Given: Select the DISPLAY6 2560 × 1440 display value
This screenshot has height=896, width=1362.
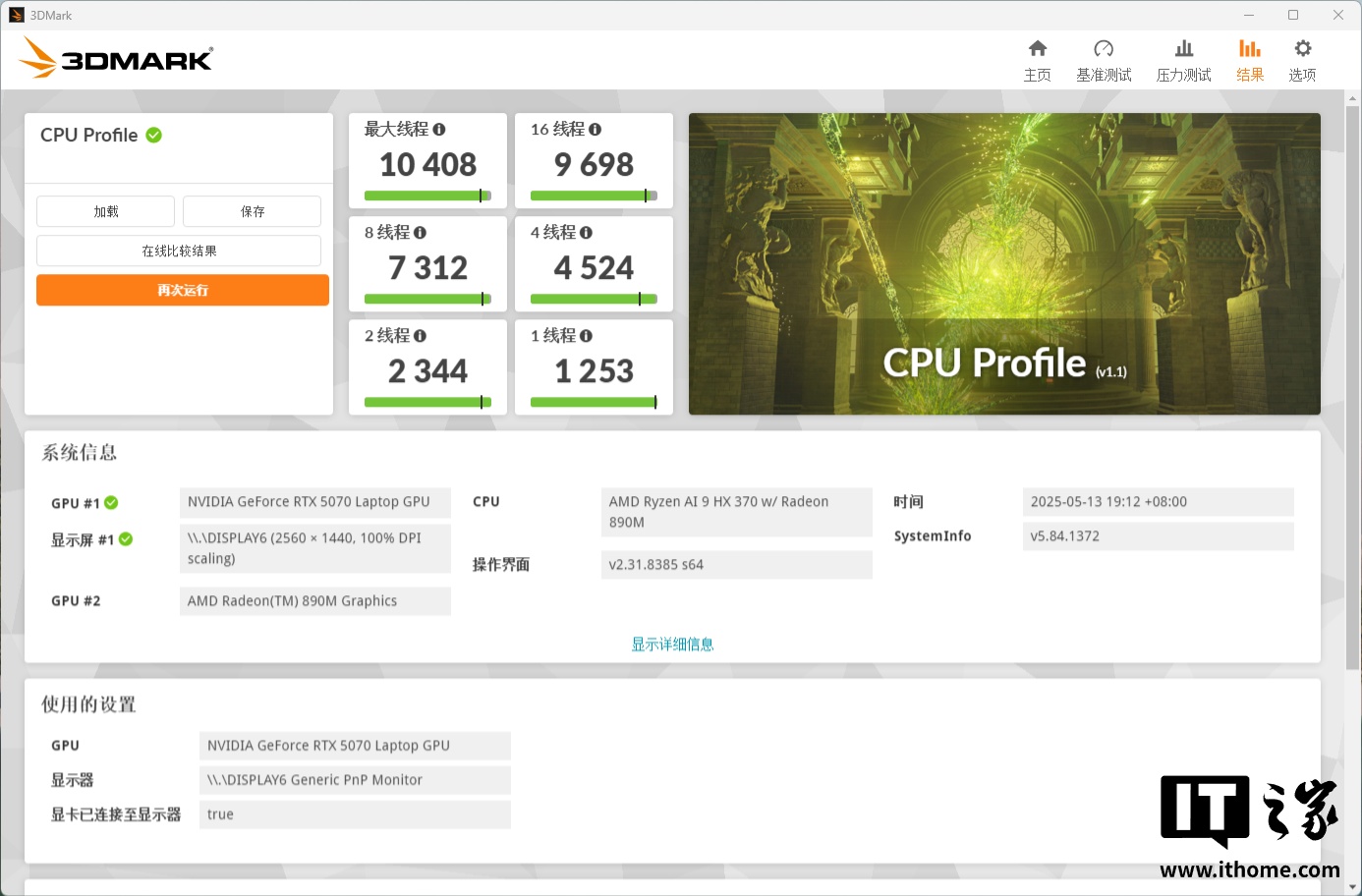Looking at the screenshot, I should point(315,548).
